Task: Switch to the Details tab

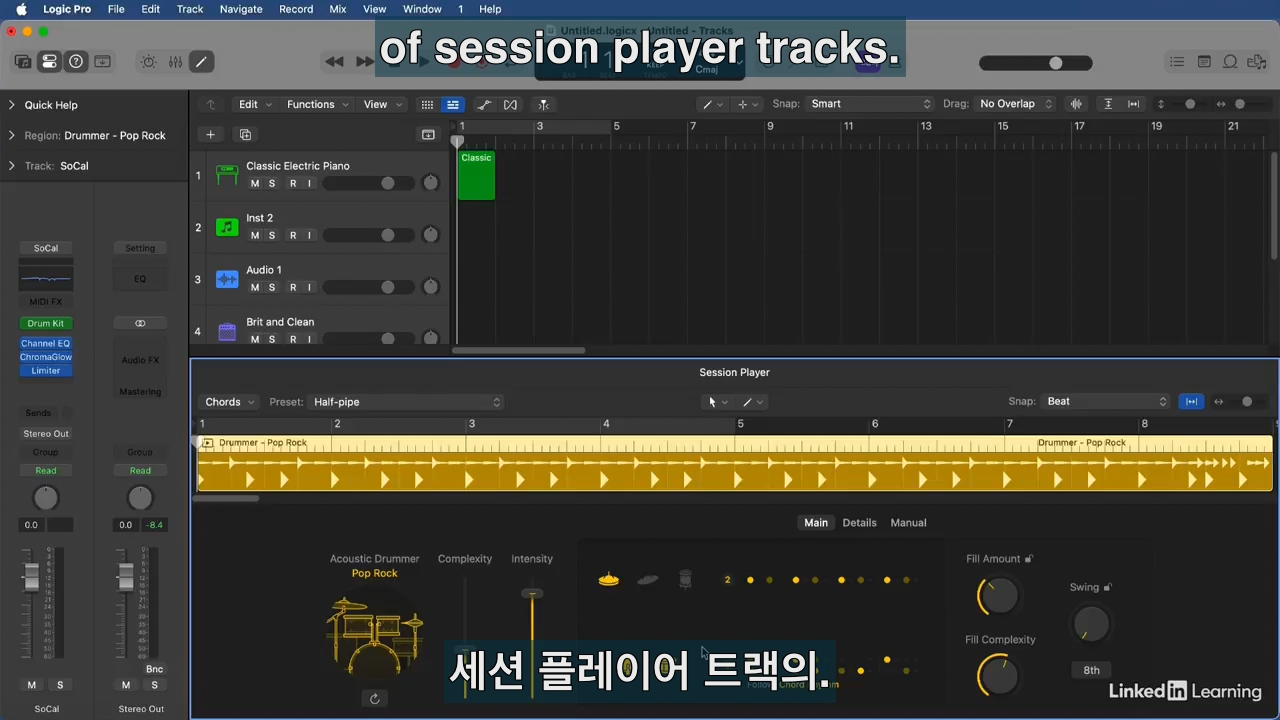Action: (859, 522)
